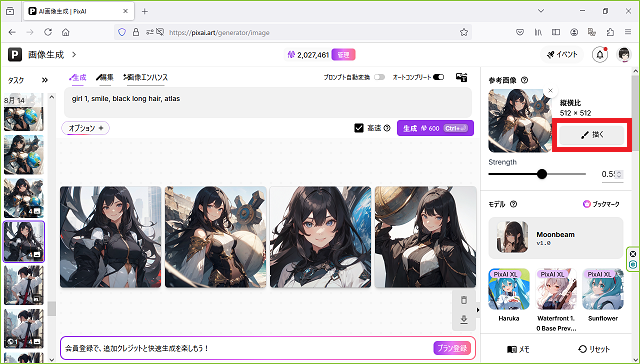Screen dimensions: 640x364
Task: Open the イベント button
Action: point(562,54)
